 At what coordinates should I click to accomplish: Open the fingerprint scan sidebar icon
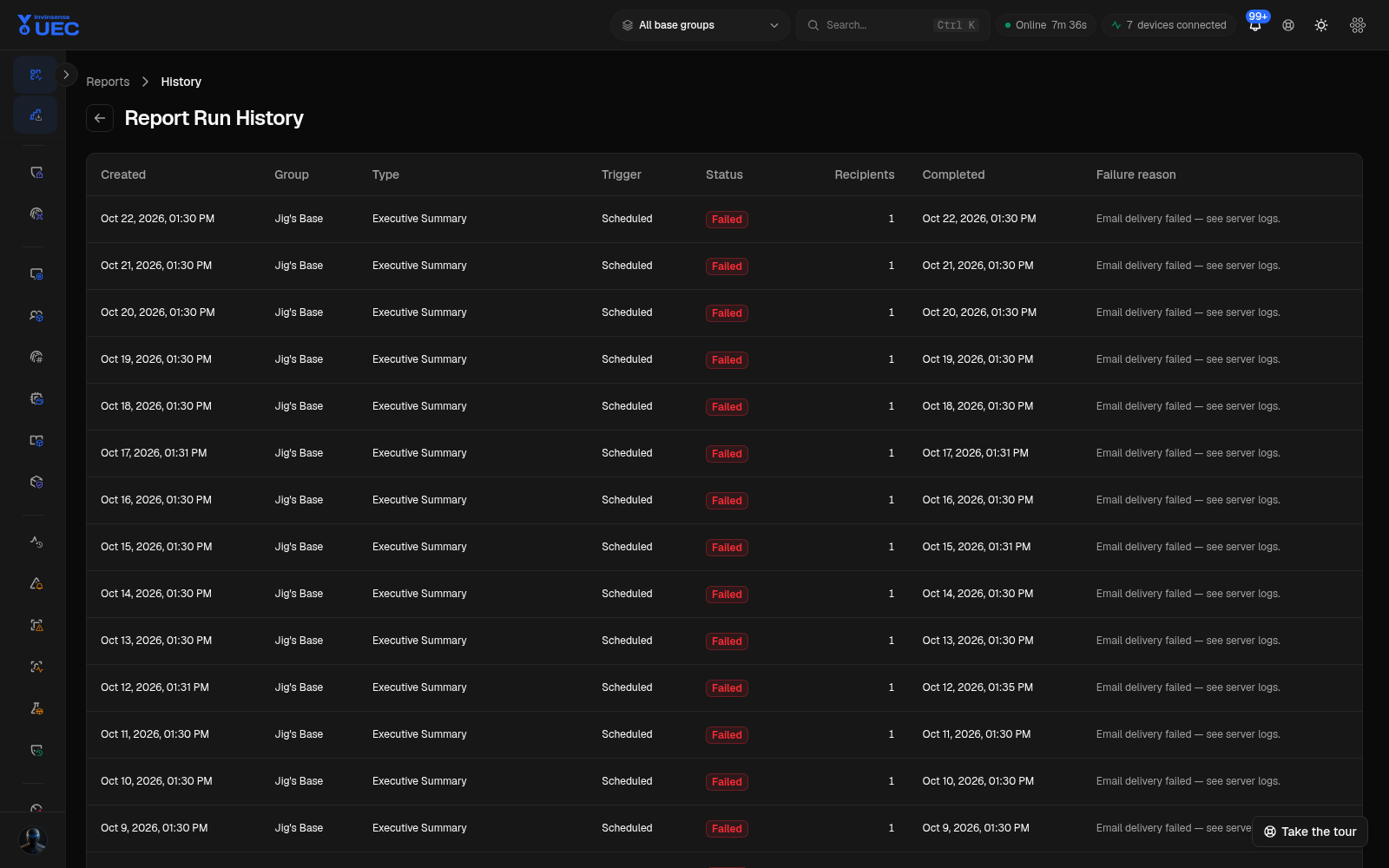point(36,214)
